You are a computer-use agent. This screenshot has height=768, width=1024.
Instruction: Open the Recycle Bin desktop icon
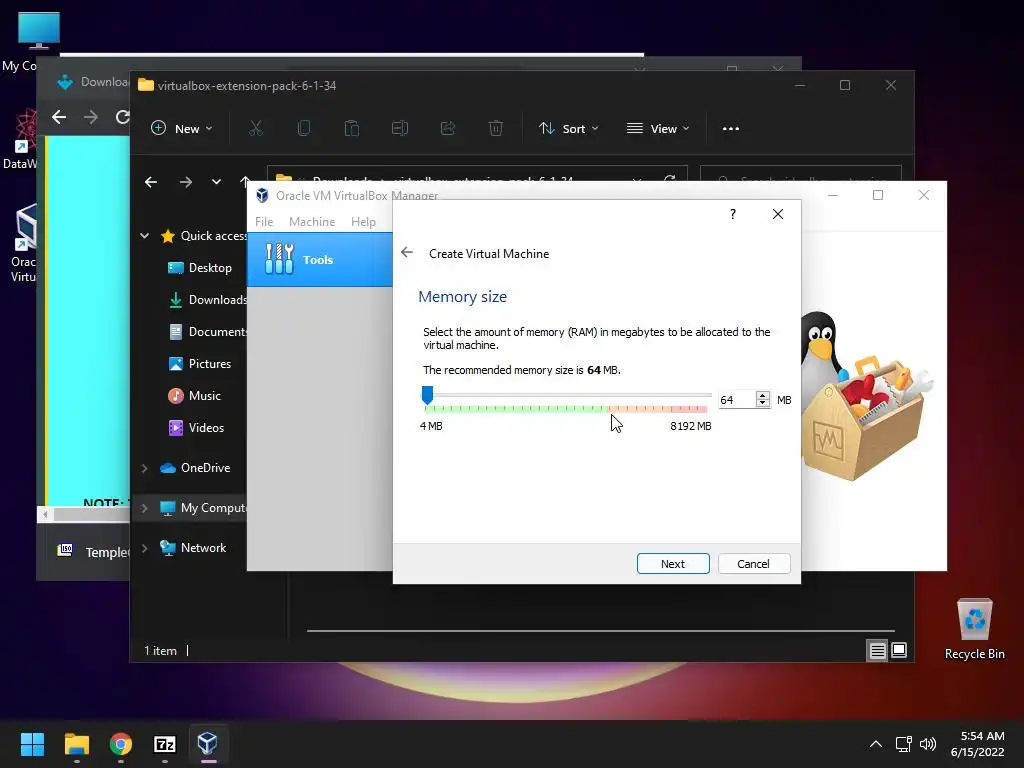coord(974,629)
